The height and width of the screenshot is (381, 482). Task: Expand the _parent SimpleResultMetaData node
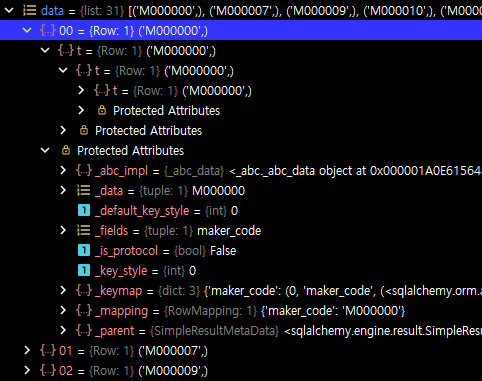click(63, 330)
